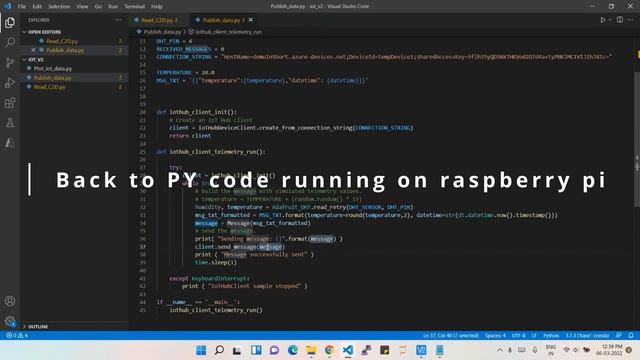This screenshot has width=640, height=360.
Task: Open Windows taskbar Search
Action: coord(219,350)
